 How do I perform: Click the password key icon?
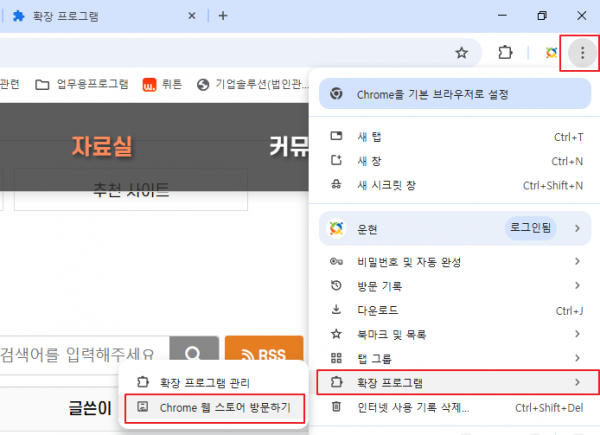(336, 262)
